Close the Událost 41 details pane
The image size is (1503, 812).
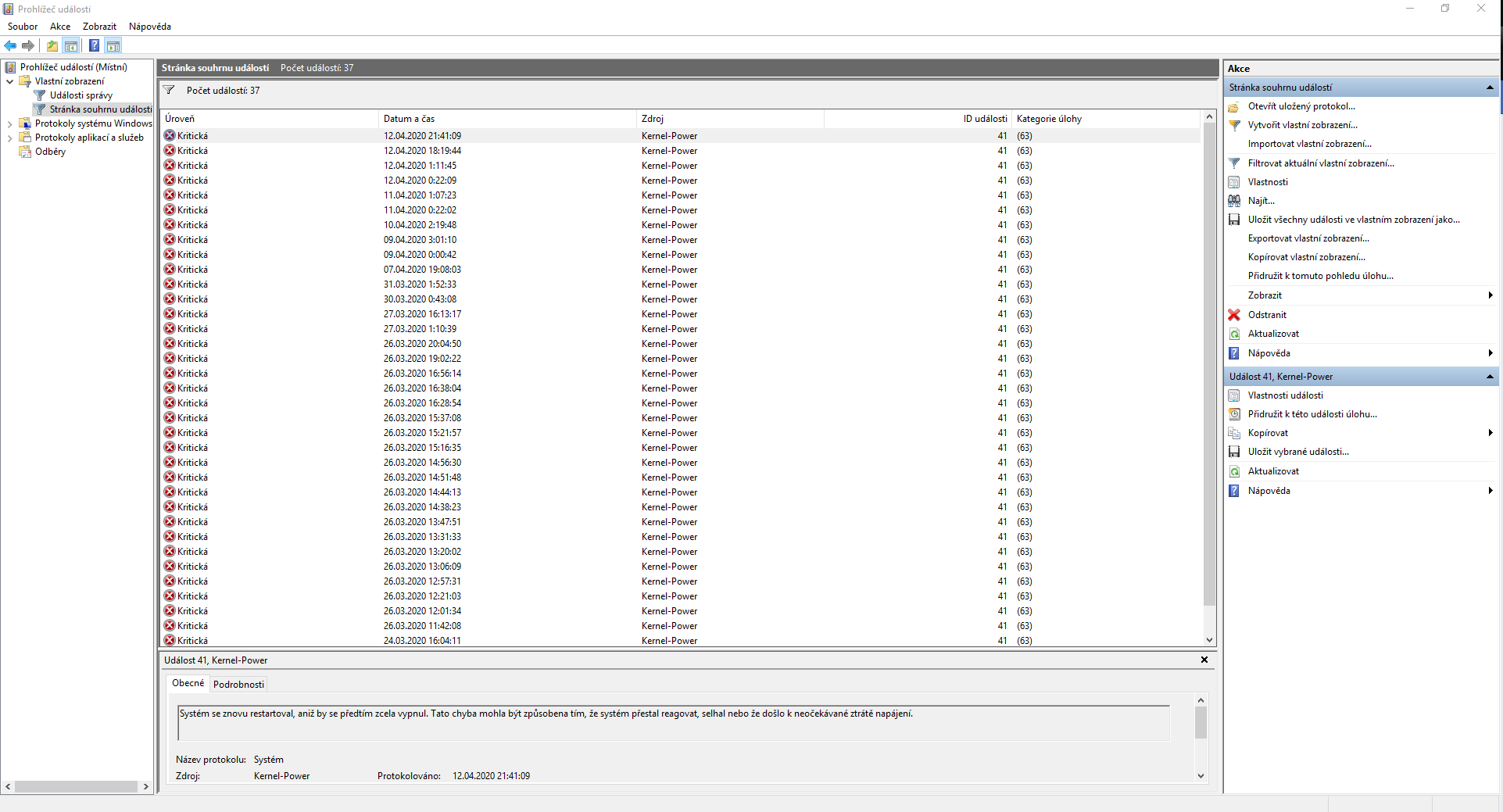point(1204,660)
